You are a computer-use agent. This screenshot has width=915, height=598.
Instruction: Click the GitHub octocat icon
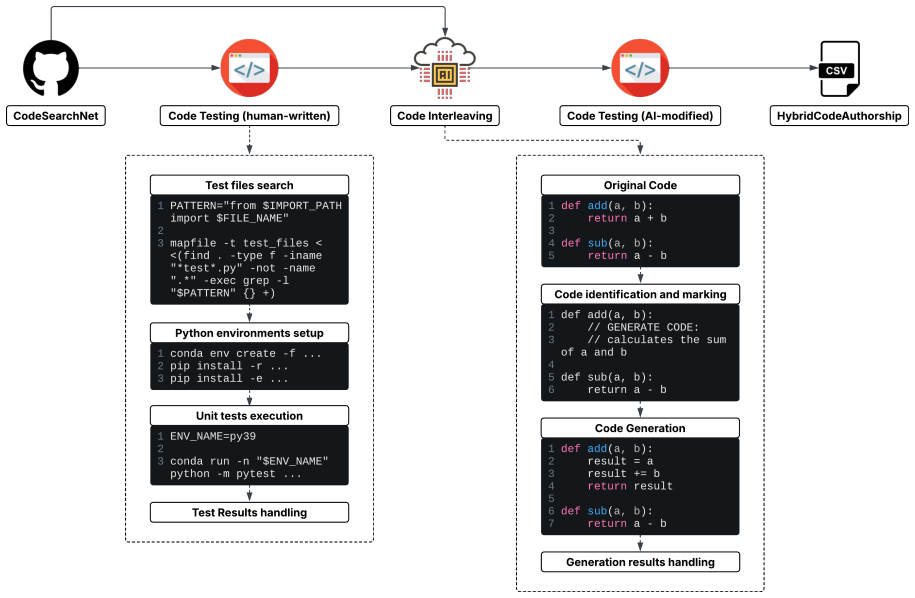tap(51, 68)
